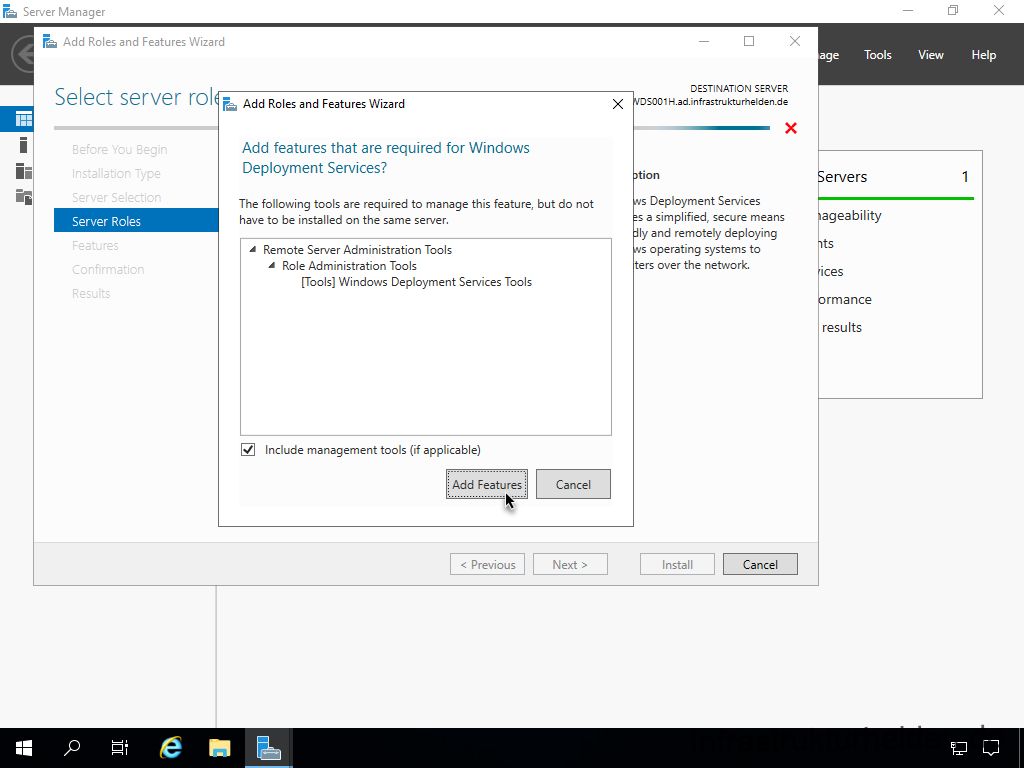
Task: Click the "Add features that are required" heading
Action: pos(385,157)
